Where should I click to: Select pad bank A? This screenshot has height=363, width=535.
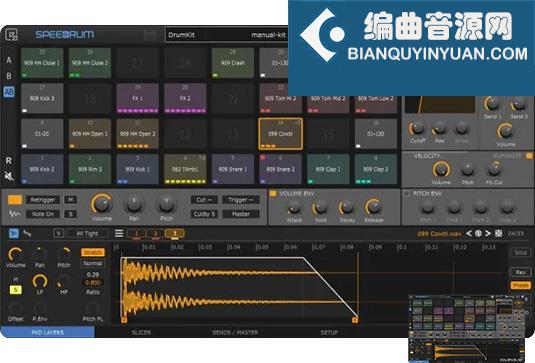click(9, 60)
